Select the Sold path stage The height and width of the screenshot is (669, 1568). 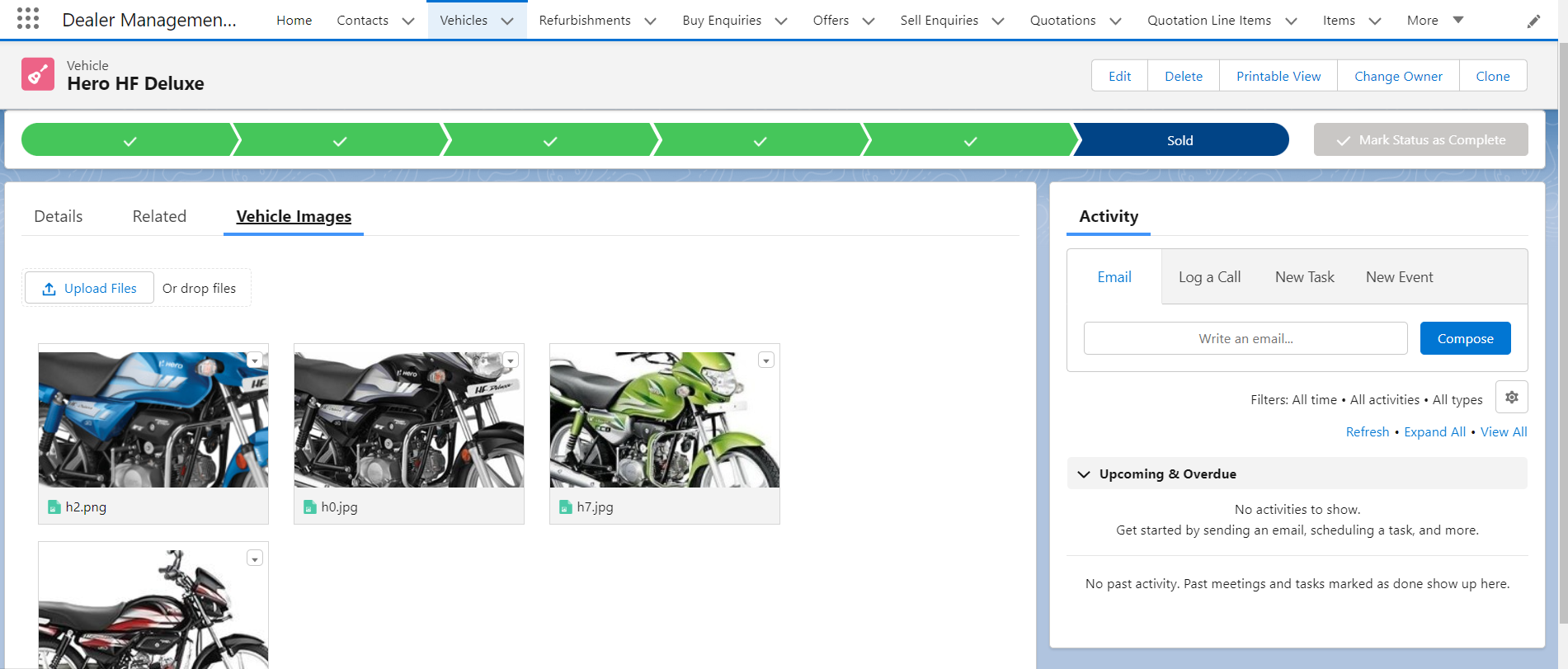tap(1180, 140)
